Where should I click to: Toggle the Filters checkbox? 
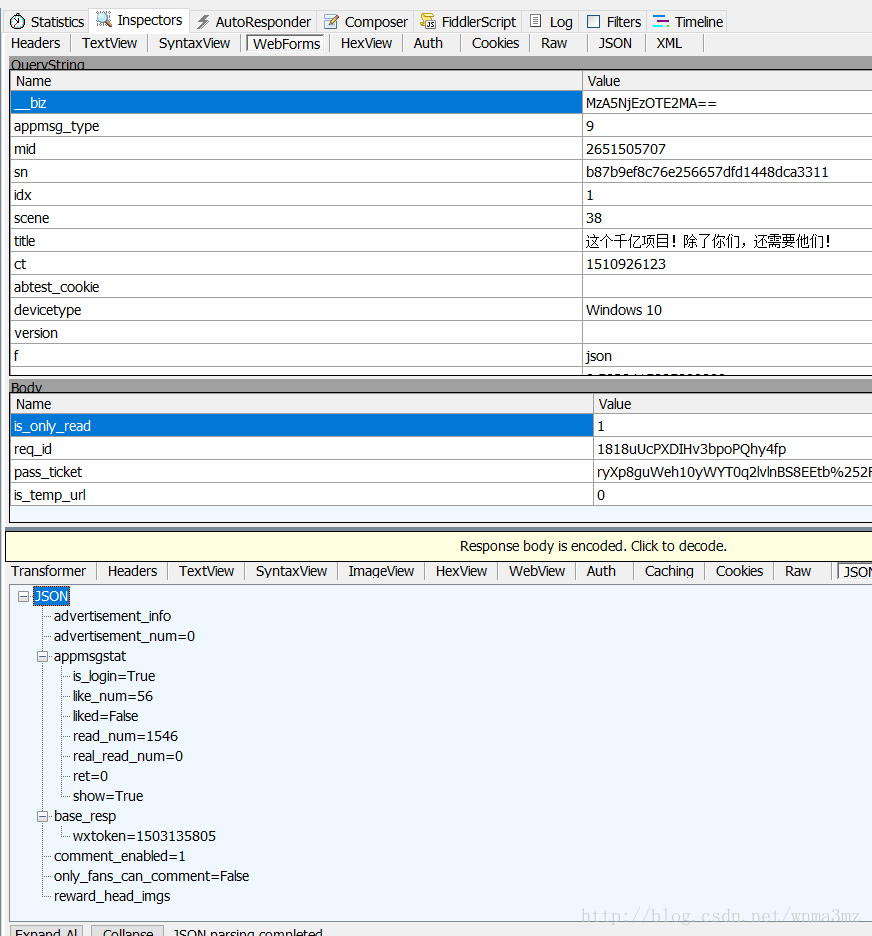[x=593, y=21]
